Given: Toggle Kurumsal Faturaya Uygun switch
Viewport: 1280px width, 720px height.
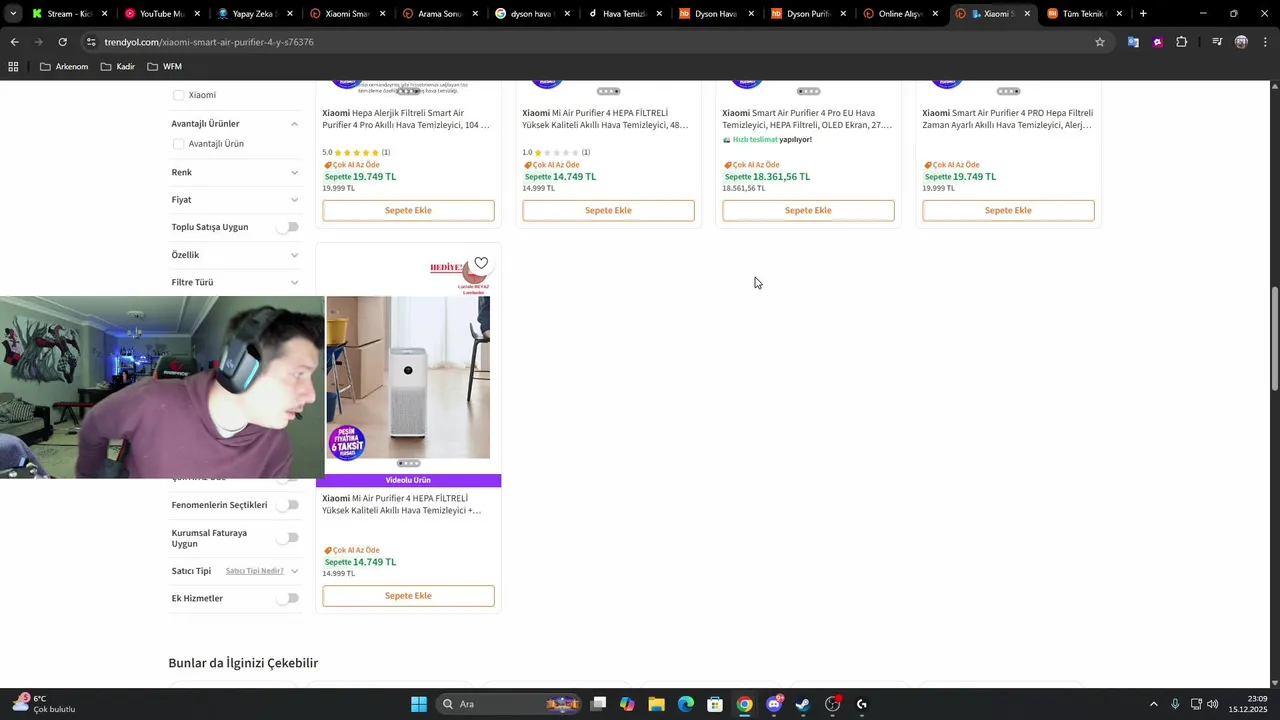Looking at the screenshot, I should pos(287,538).
